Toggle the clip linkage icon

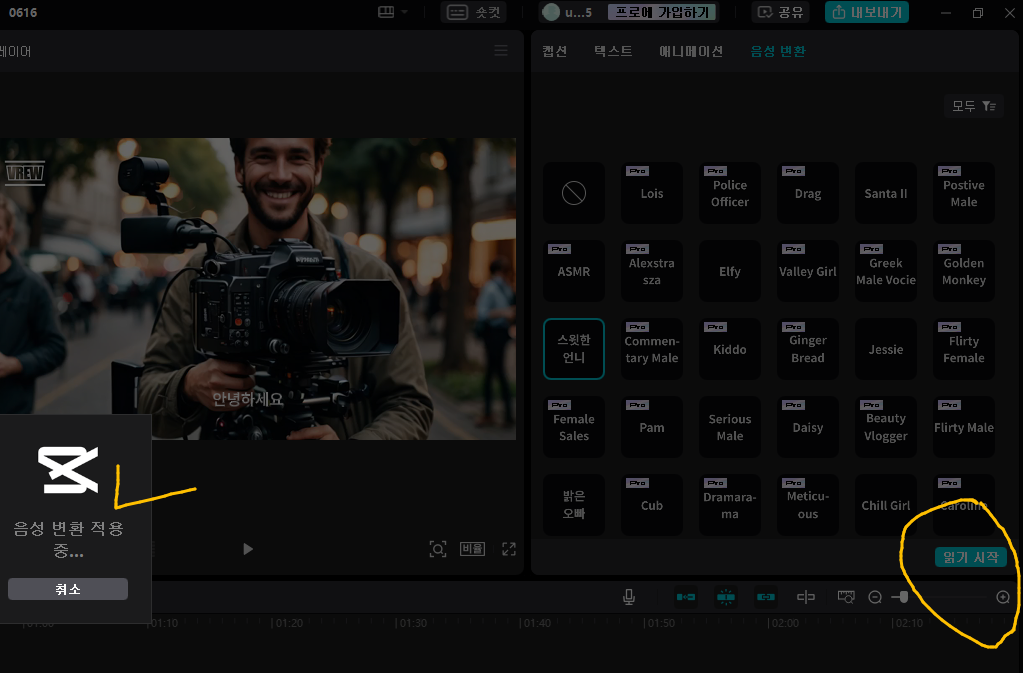point(766,597)
